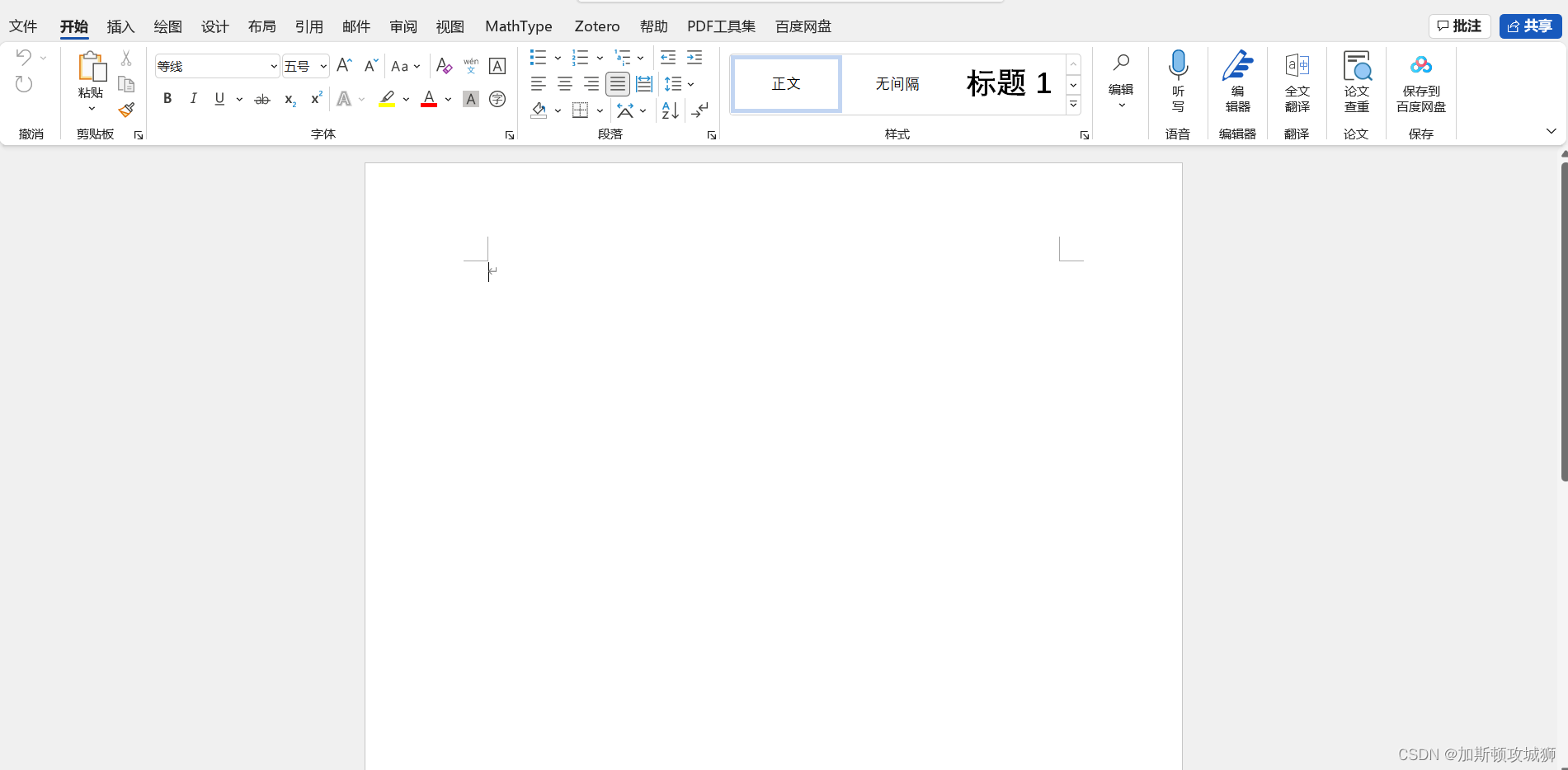Open the line spacing dropdown
Viewport: 1568px width, 770px height.
[x=690, y=83]
